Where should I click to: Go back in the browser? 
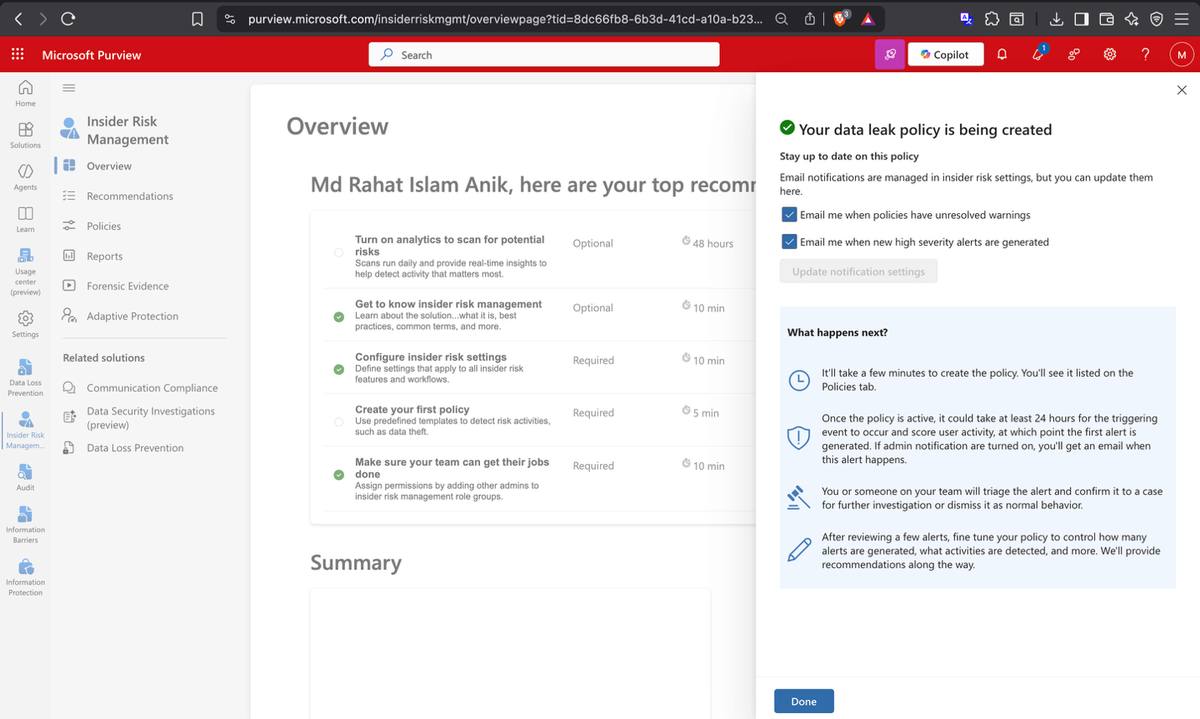click(18, 17)
